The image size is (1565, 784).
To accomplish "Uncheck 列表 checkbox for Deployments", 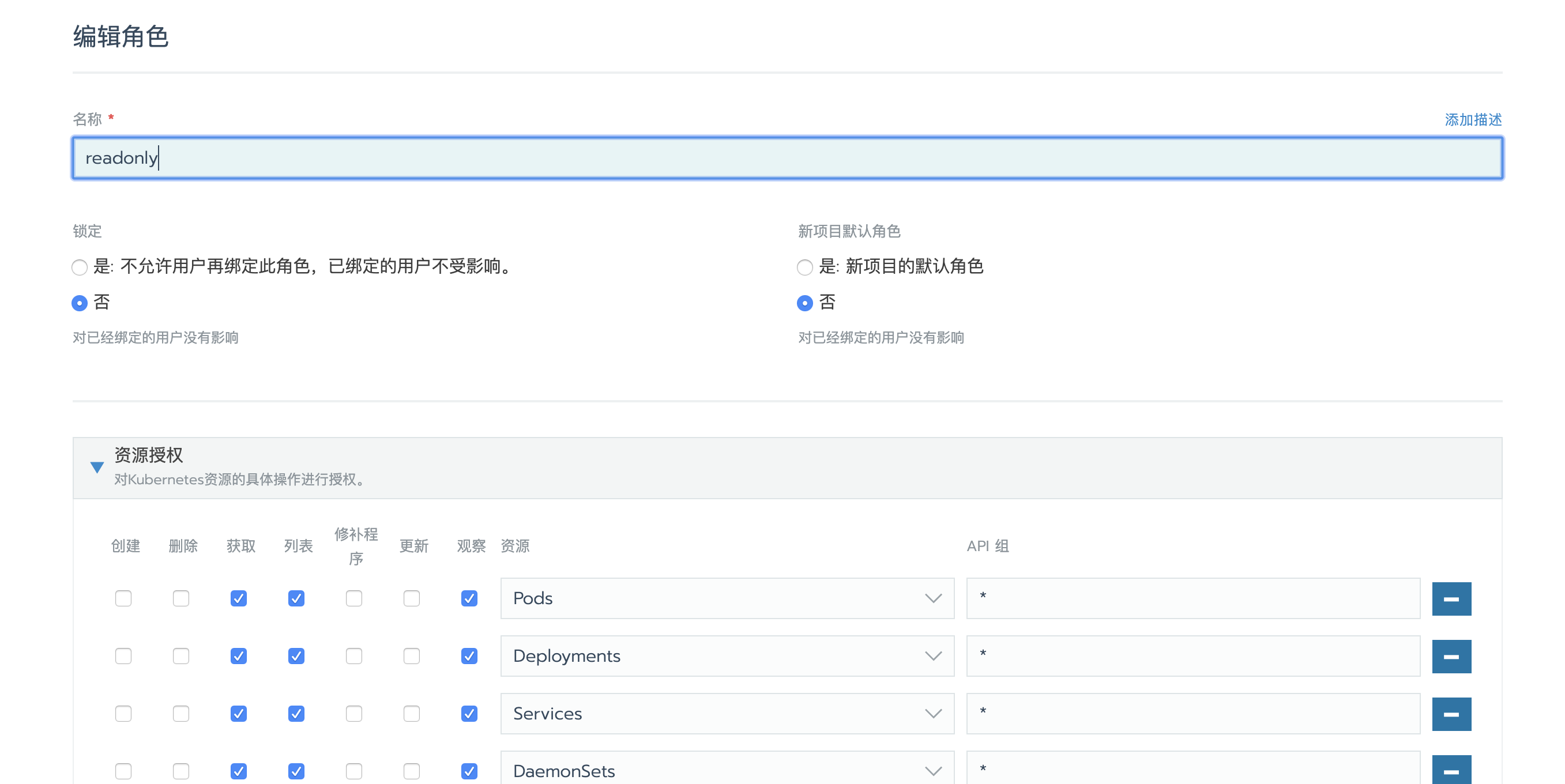I will tap(296, 656).
